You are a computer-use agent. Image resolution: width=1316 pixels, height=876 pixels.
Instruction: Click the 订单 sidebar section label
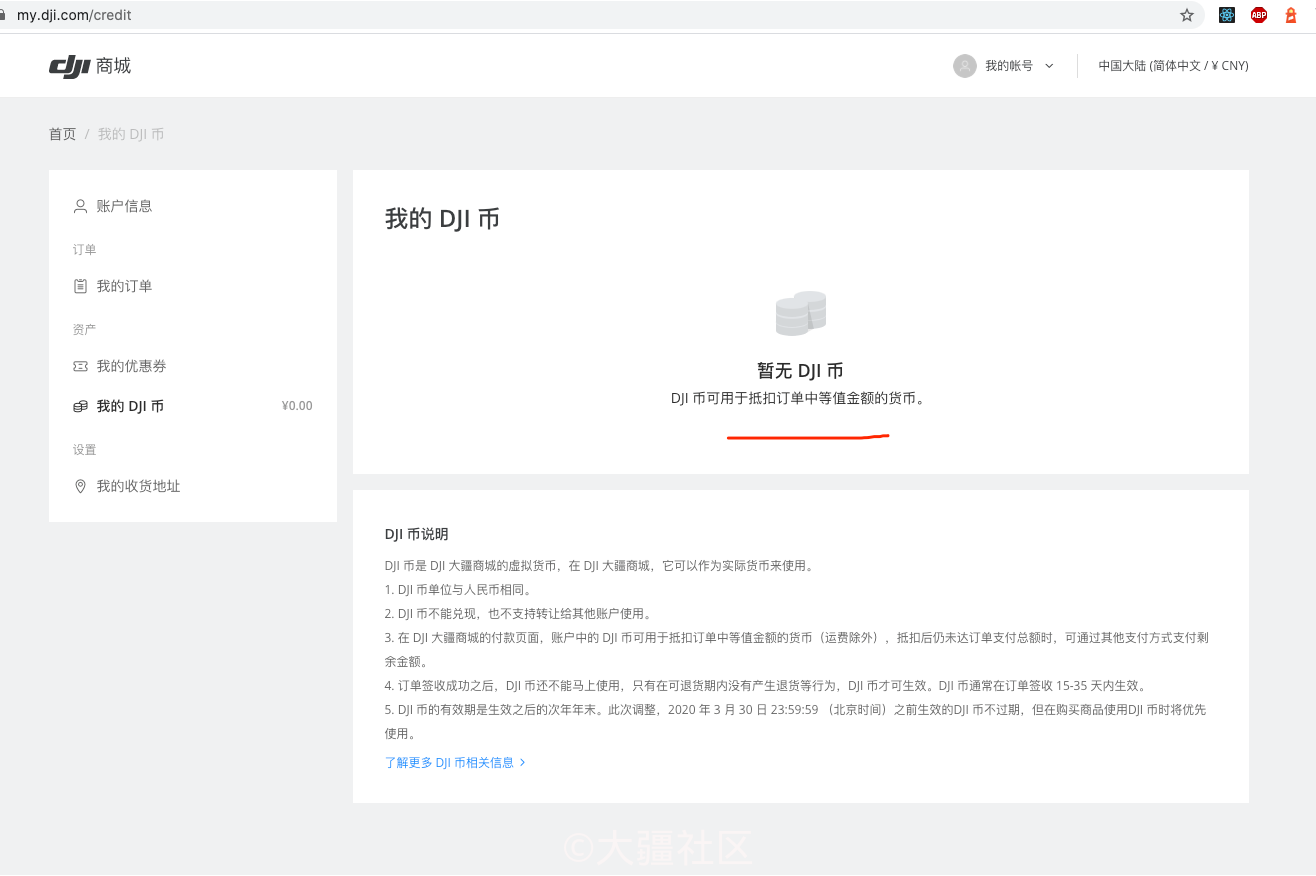pos(84,249)
